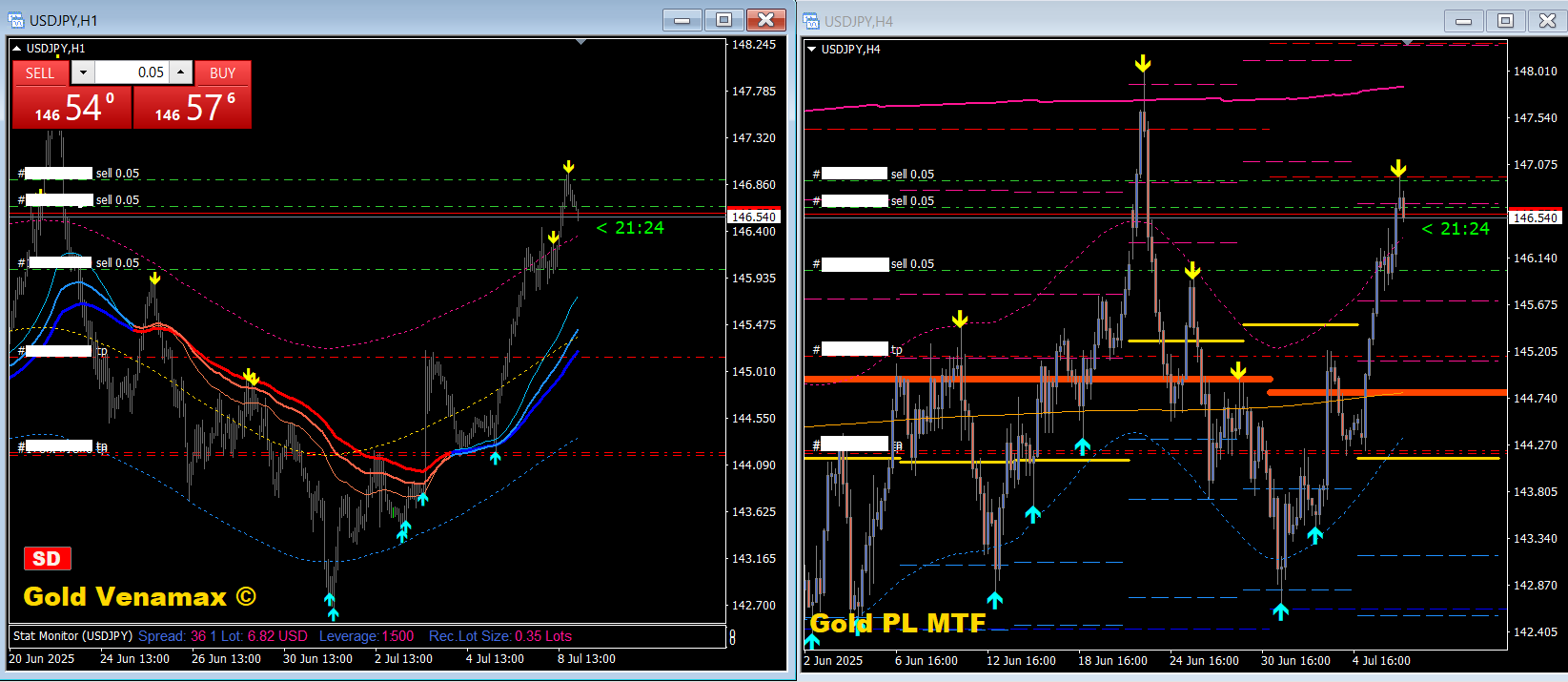This screenshot has height=682, width=1568.
Task: Click the 8 Jul 13:00 label on H1 axis
Action: click(586, 659)
